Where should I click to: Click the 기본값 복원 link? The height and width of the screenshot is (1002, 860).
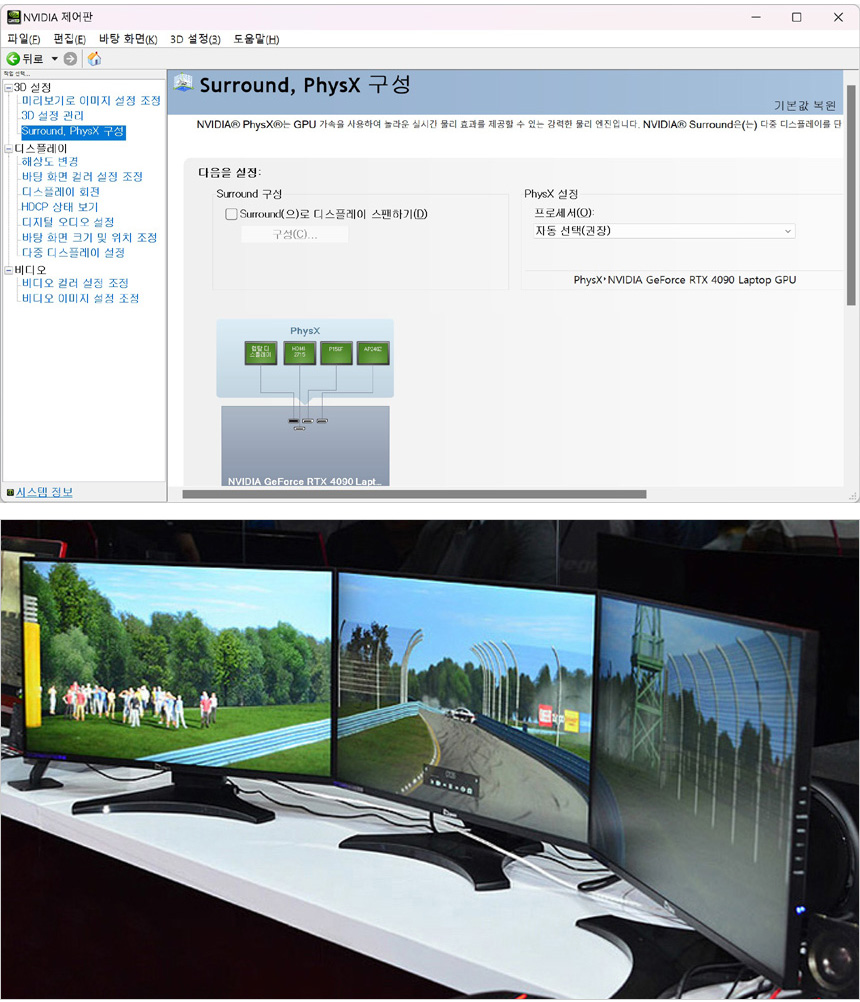click(805, 105)
